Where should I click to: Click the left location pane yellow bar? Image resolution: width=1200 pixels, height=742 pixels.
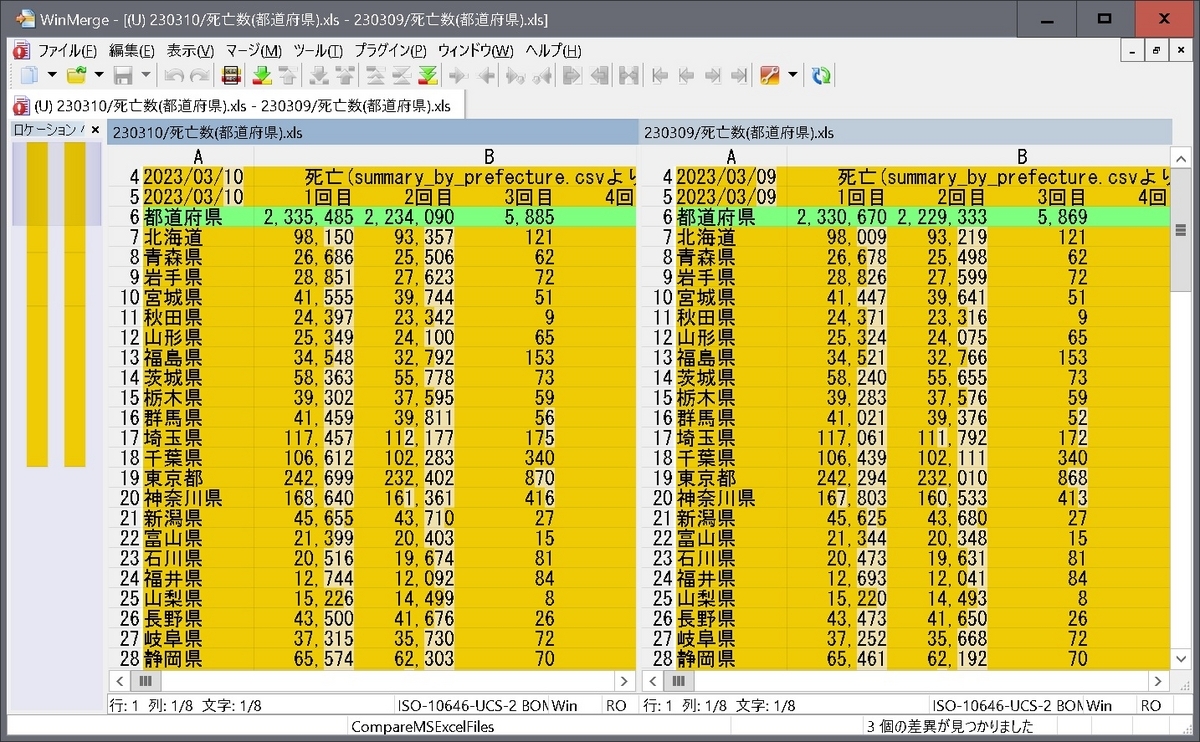click(x=37, y=304)
